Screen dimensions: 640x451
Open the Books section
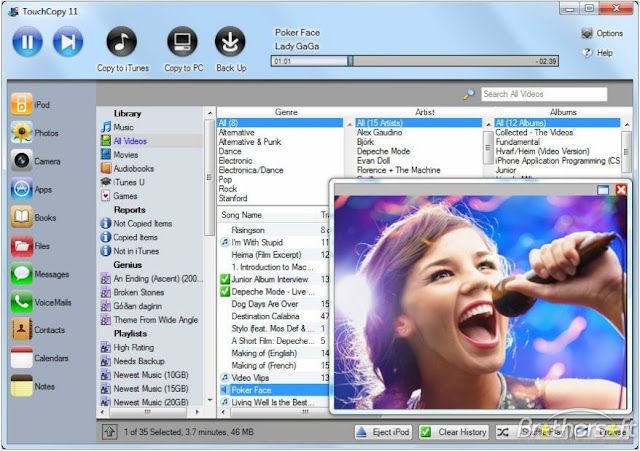point(33,217)
